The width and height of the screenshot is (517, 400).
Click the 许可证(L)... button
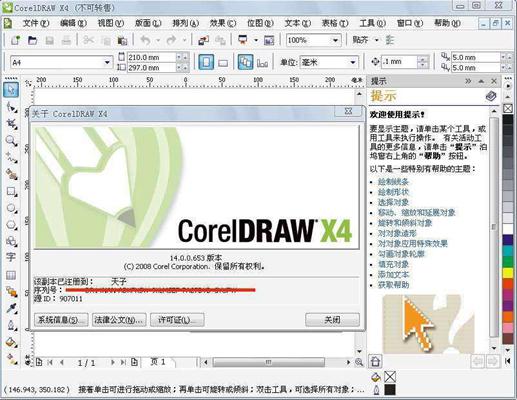[177, 320]
